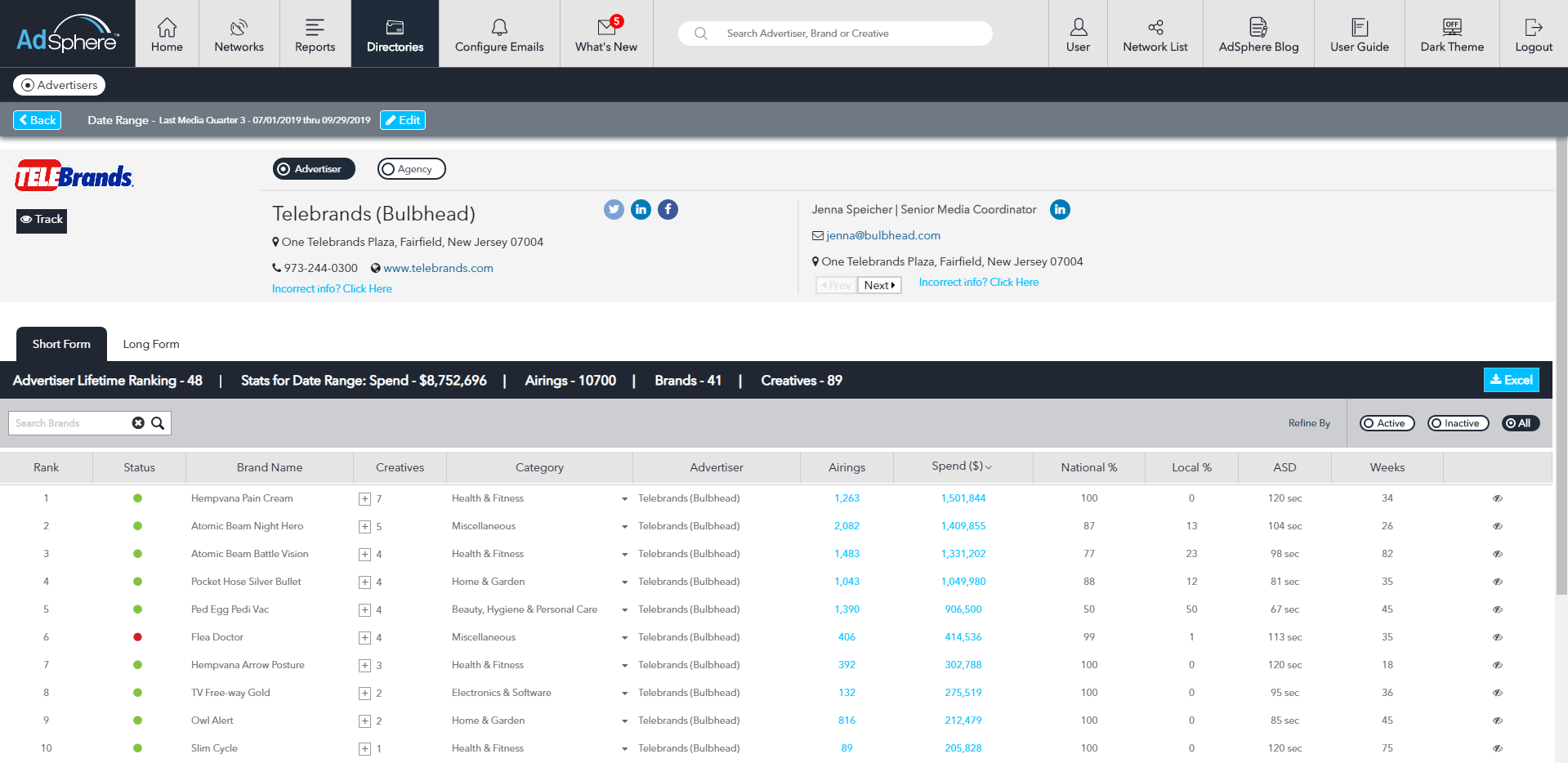1568x763 pixels.
Task: Click the eye icon for Pocket Hose Silver Bullet
Action: [x=1498, y=582]
